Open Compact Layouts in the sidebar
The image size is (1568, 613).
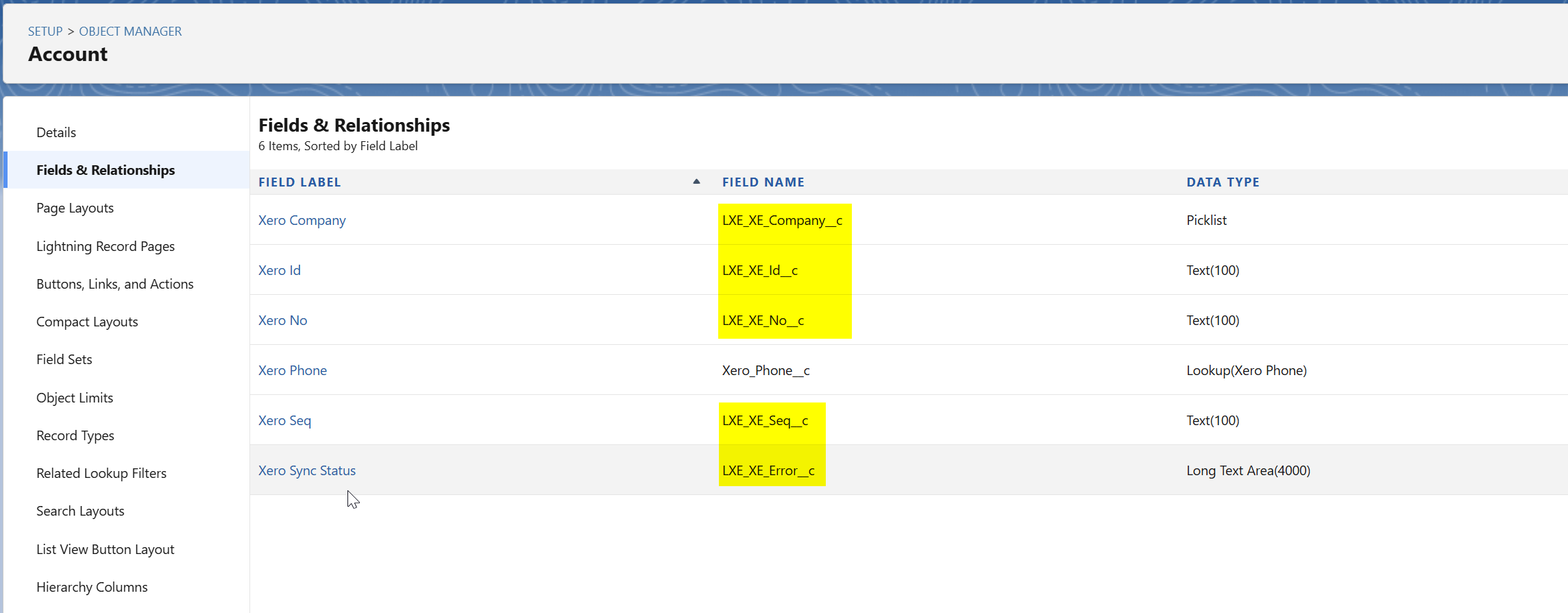click(87, 322)
